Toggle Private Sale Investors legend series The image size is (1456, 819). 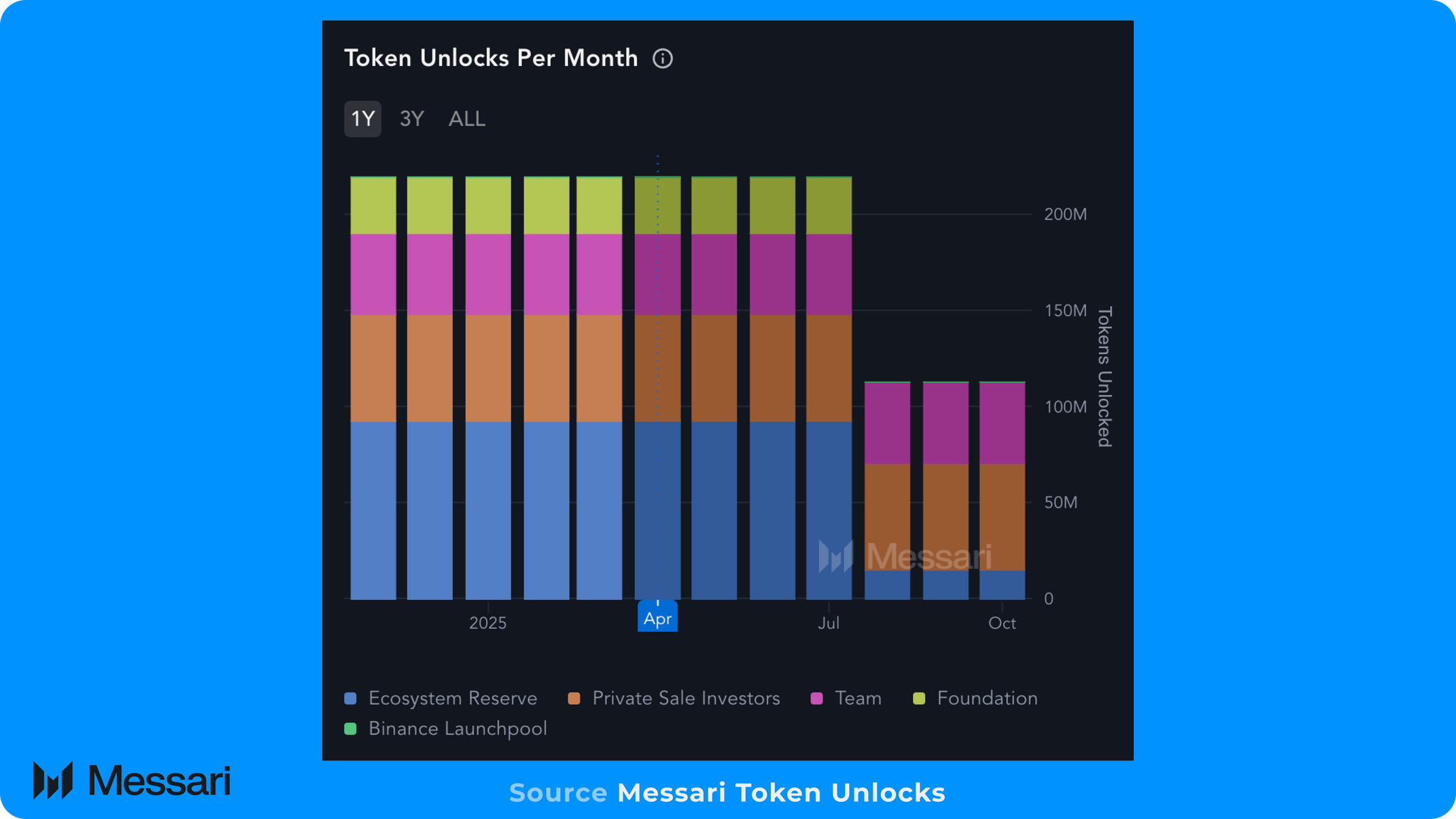(x=674, y=698)
